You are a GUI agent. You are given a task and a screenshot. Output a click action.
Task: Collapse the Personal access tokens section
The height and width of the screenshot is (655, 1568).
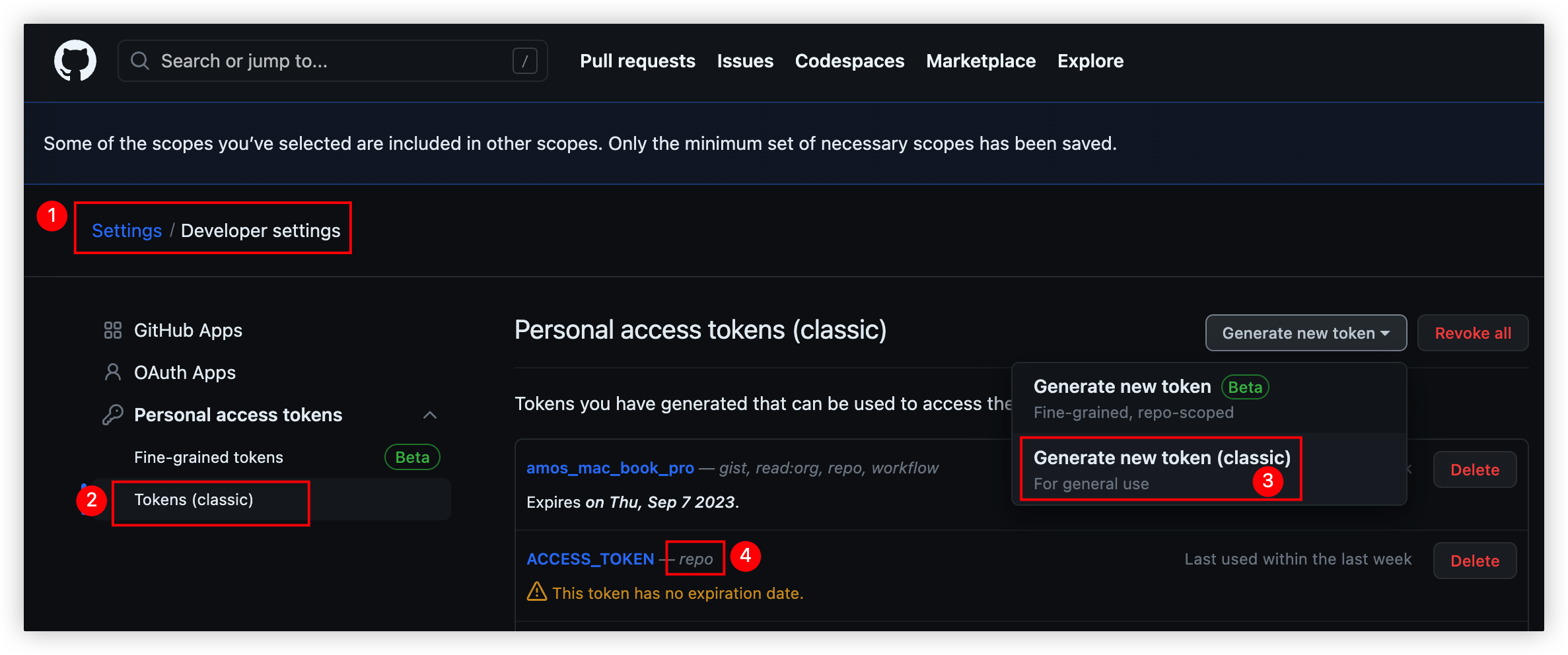click(x=430, y=415)
